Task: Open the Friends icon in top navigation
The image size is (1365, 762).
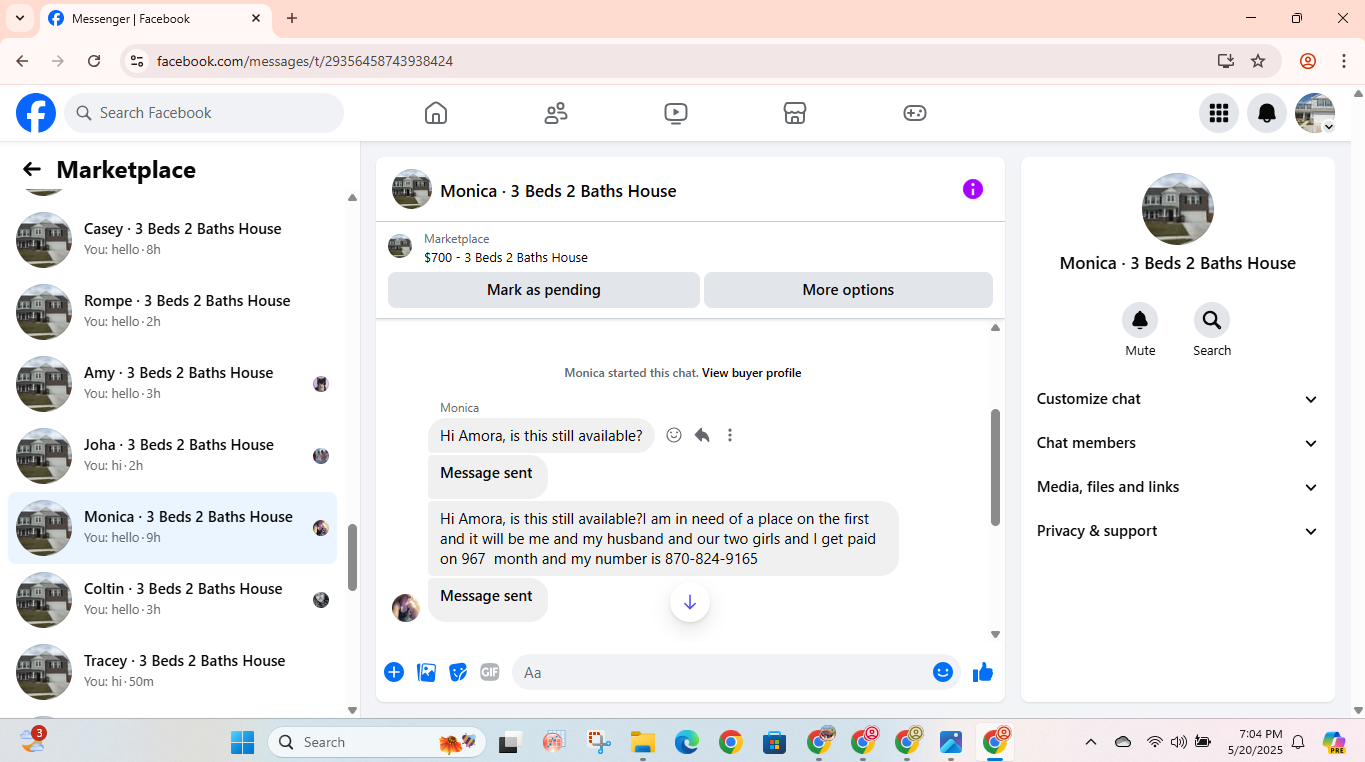Action: [556, 113]
